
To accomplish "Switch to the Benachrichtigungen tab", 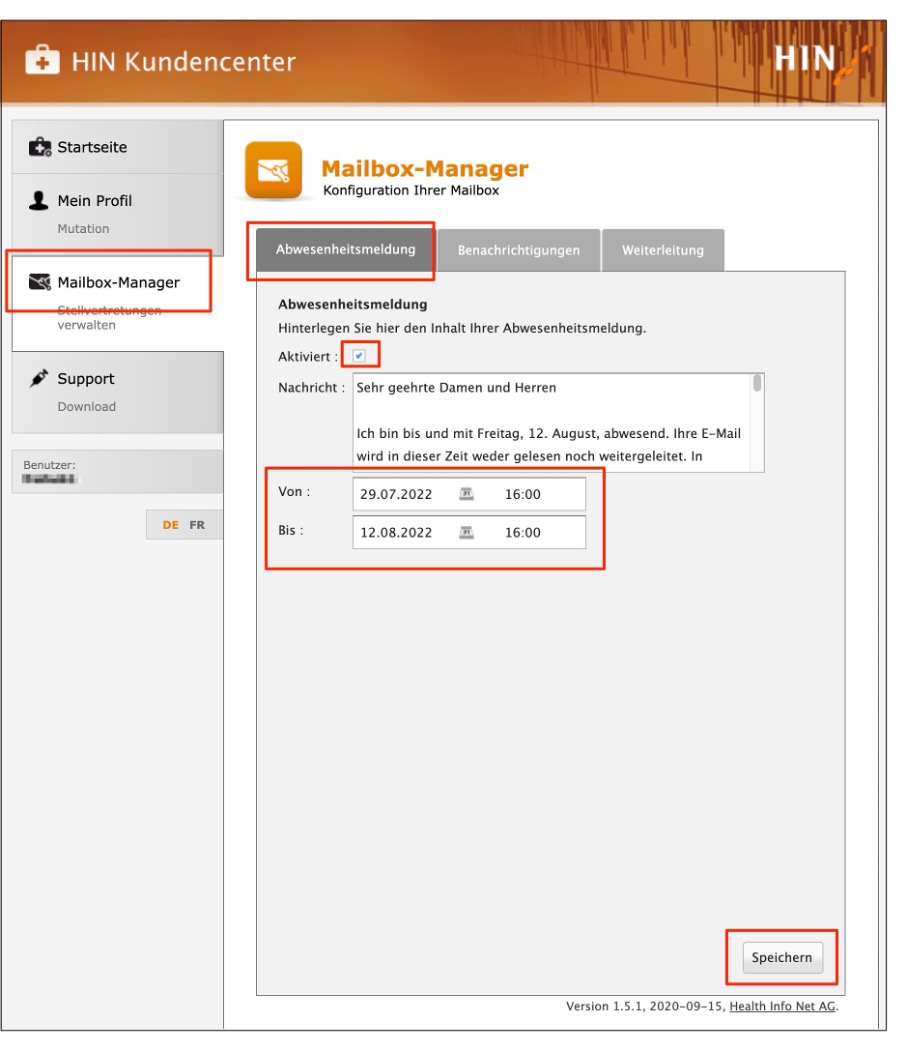I will point(518,251).
